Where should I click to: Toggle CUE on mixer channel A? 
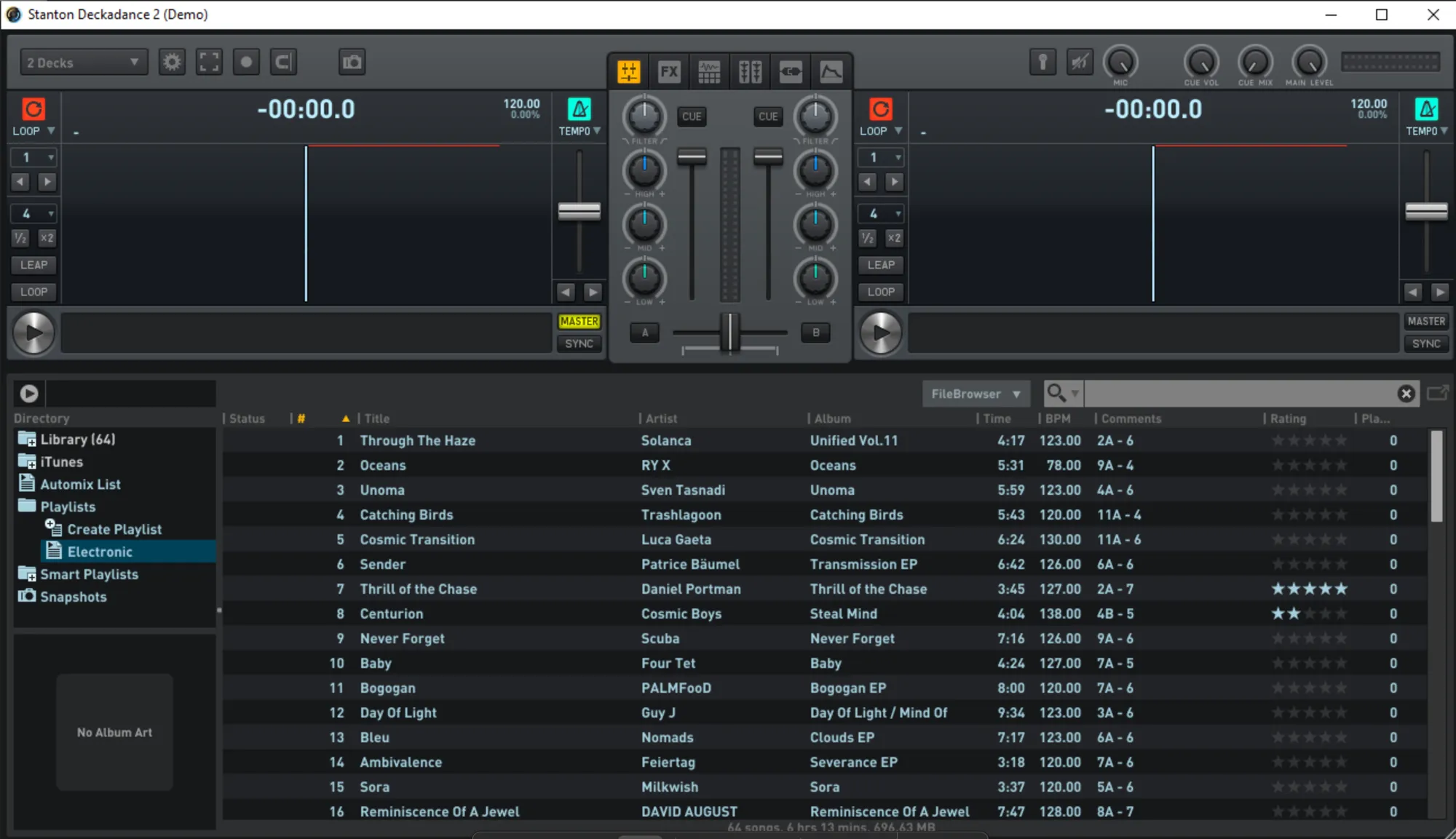(x=692, y=116)
